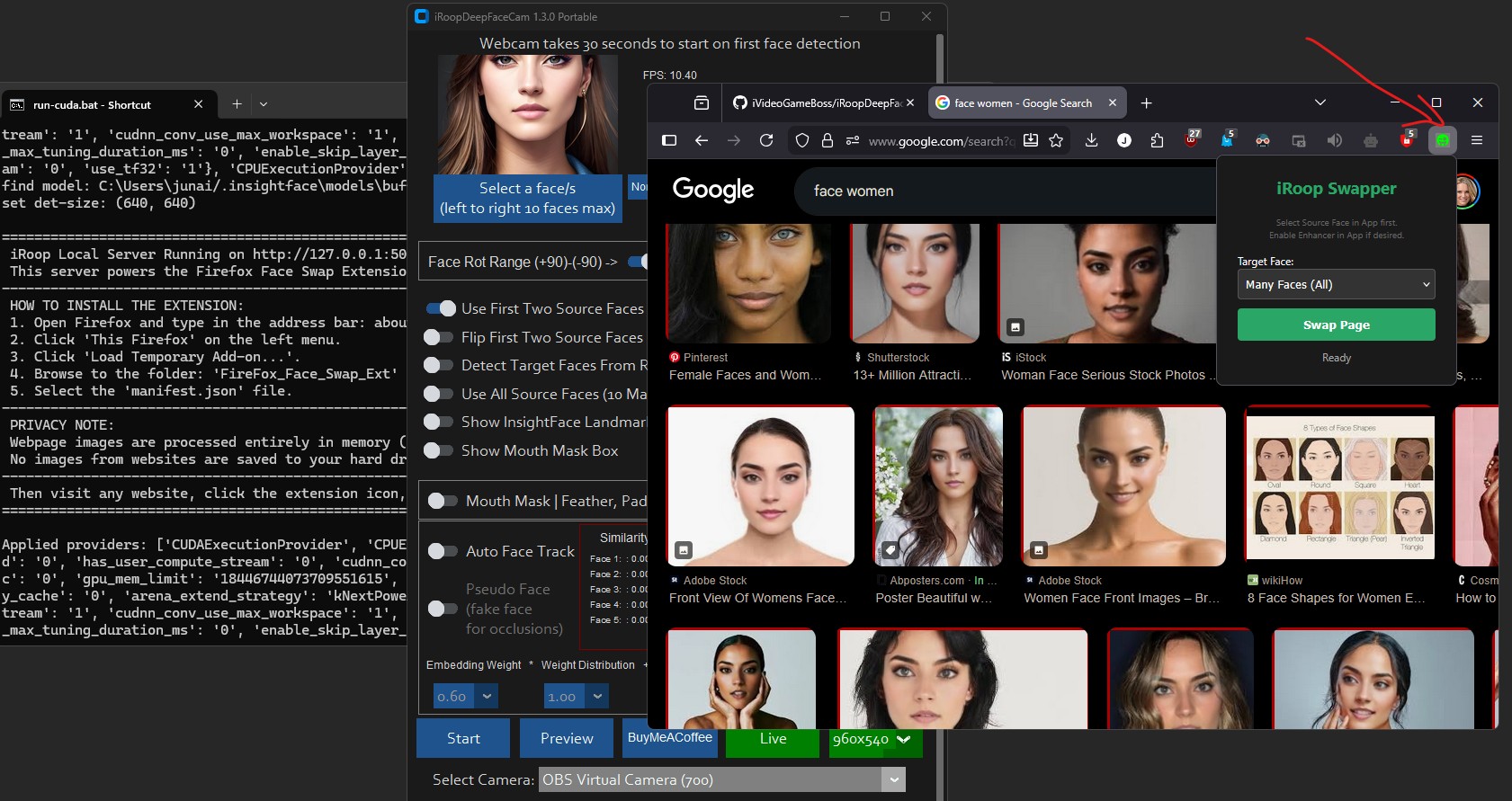Enable Pseudo Face for occlusions switch
Screen dimensions: 1512x801
(x=443, y=609)
